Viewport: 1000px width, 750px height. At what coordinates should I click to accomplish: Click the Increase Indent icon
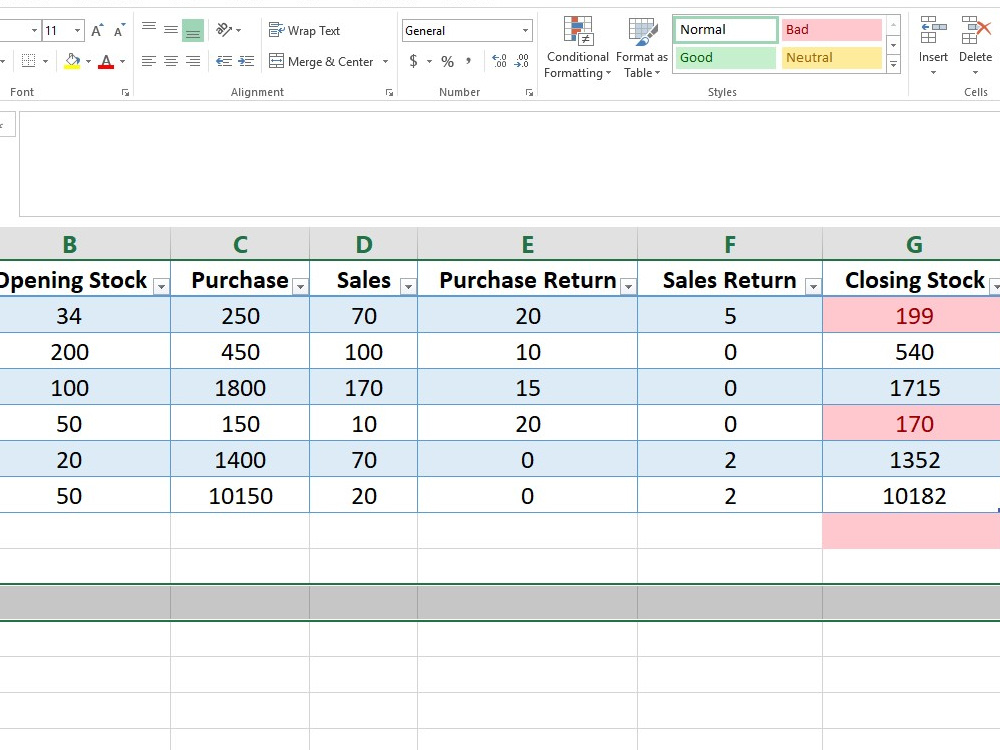pyautogui.click(x=246, y=61)
